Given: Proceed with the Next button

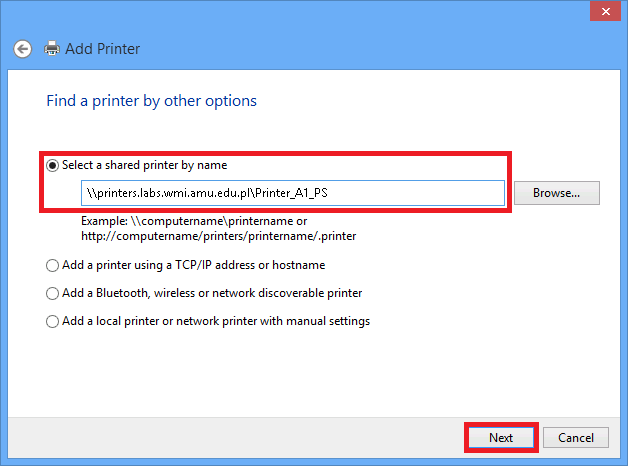Looking at the screenshot, I should (x=501, y=438).
